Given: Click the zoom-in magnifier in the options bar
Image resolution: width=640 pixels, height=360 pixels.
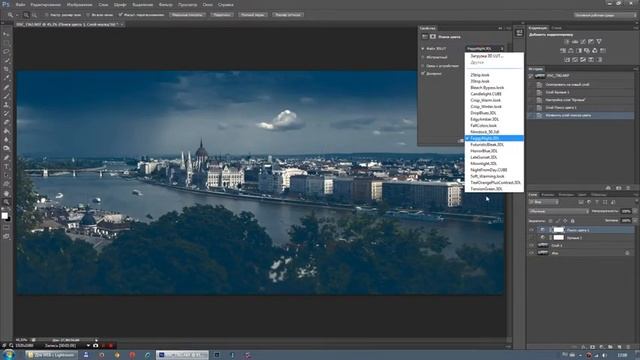Looking at the screenshot, I should 26,15.
